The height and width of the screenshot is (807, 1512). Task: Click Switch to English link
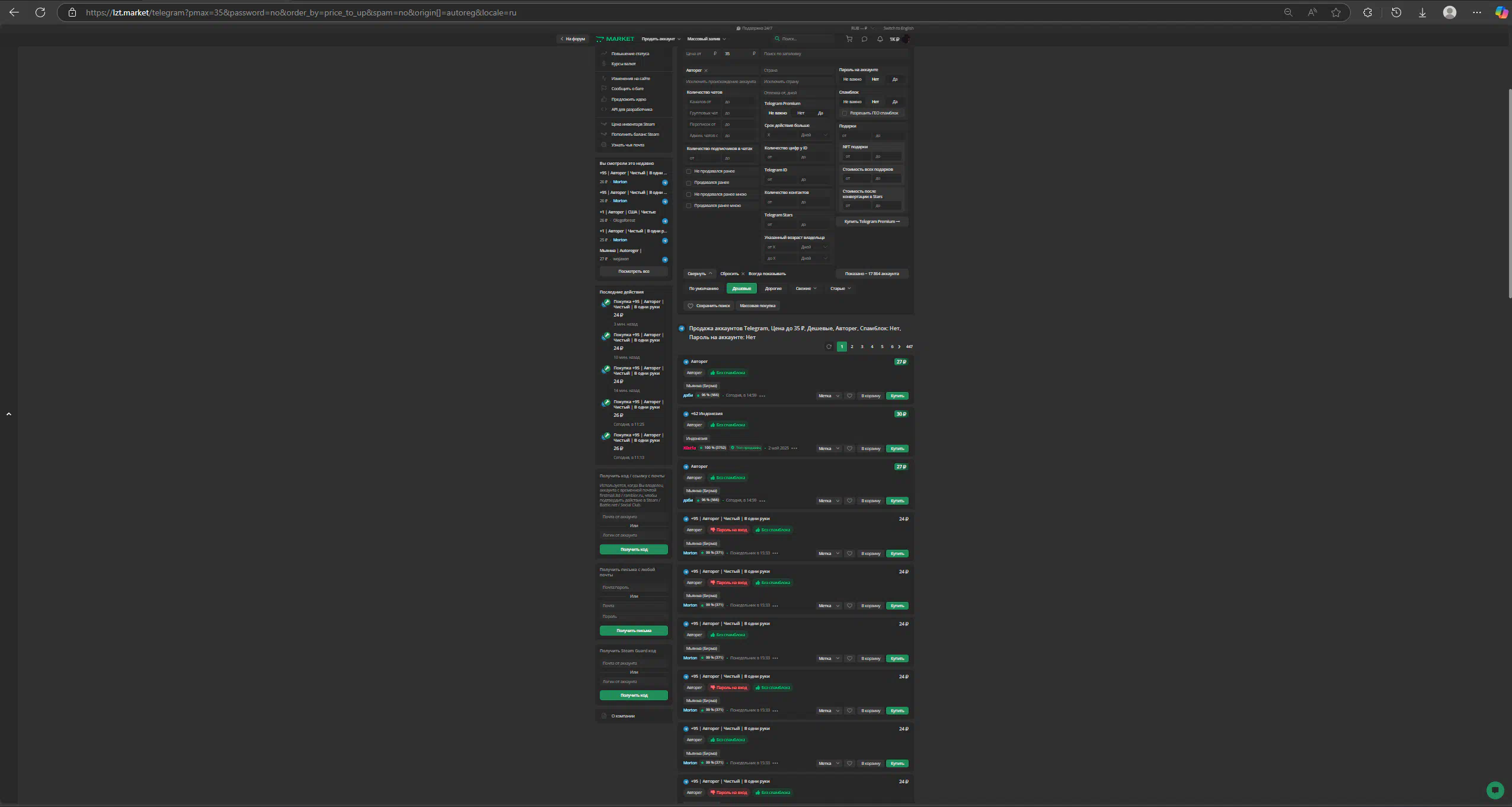(898, 28)
